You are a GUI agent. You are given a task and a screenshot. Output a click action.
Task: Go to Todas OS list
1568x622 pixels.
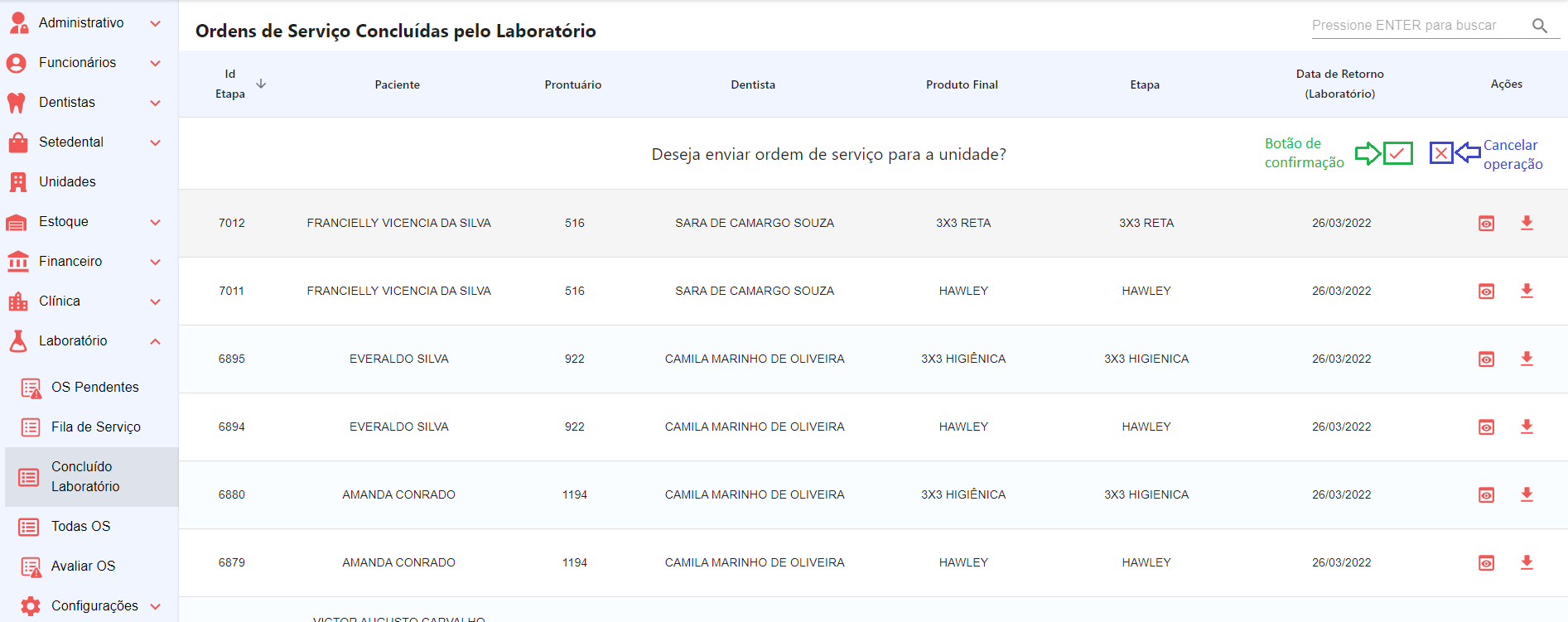[x=80, y=527]
